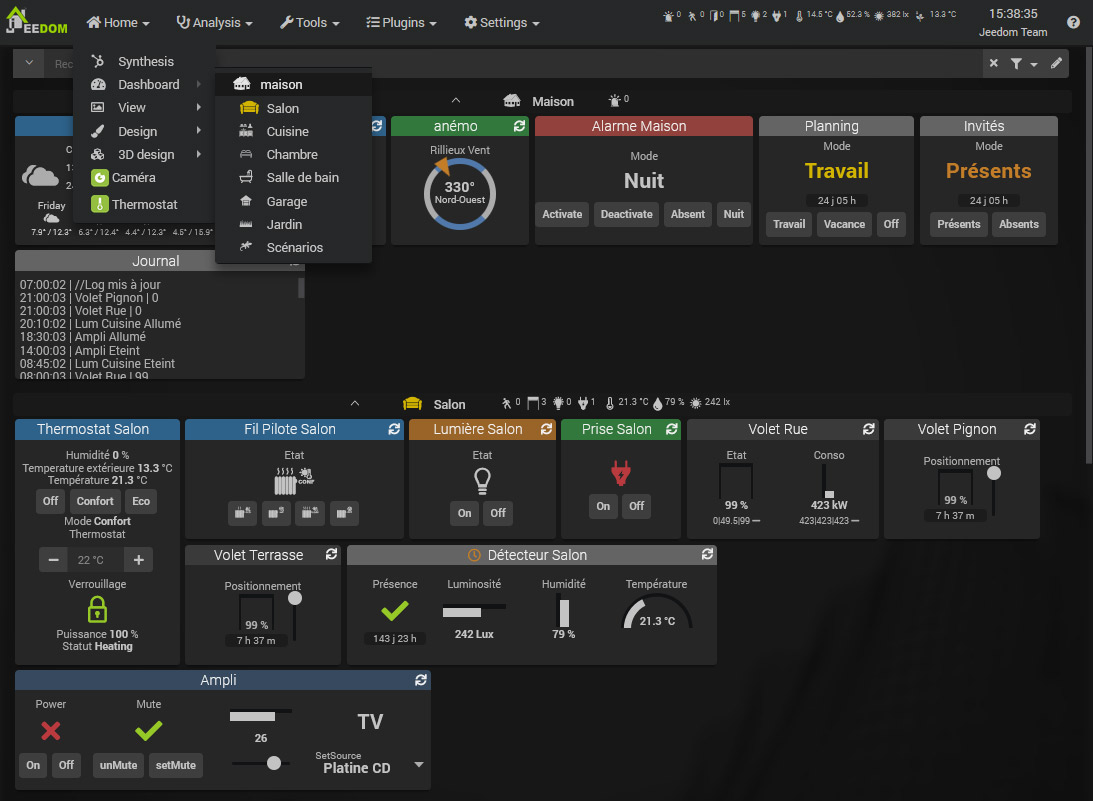Click unMute on Ampli
1093x801 pixels.
click(119, 765)
